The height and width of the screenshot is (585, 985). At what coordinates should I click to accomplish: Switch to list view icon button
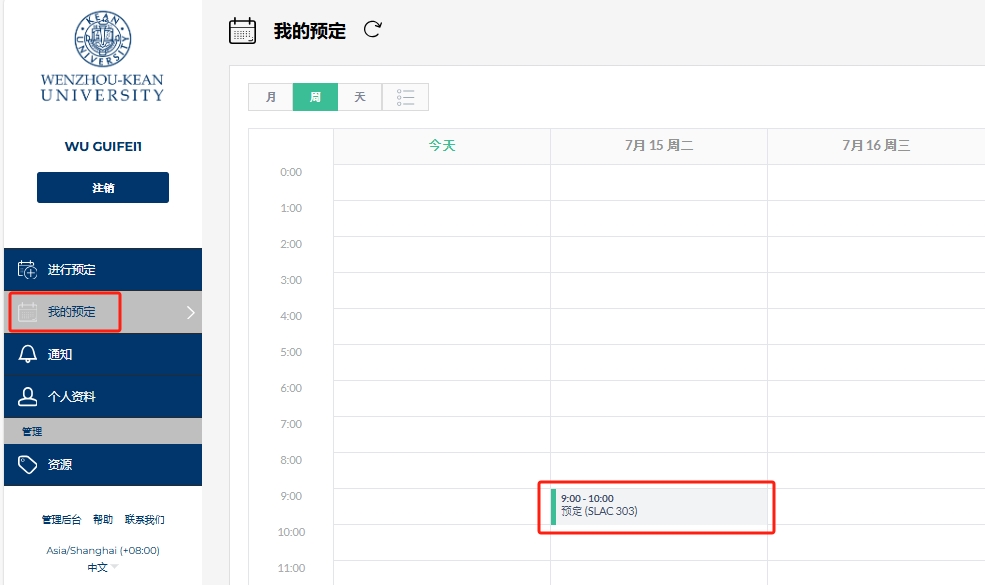[x=405, y=97]
